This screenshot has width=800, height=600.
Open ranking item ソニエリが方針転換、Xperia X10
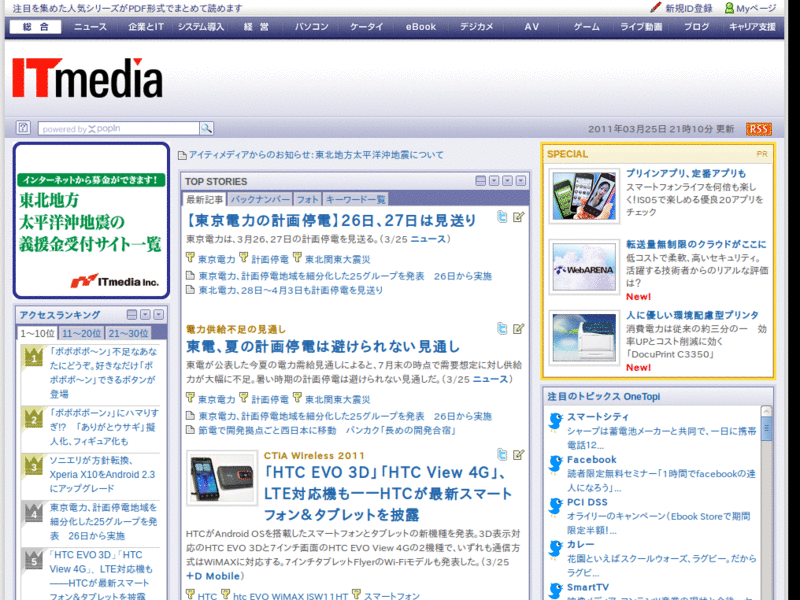[x=102, y=474]
